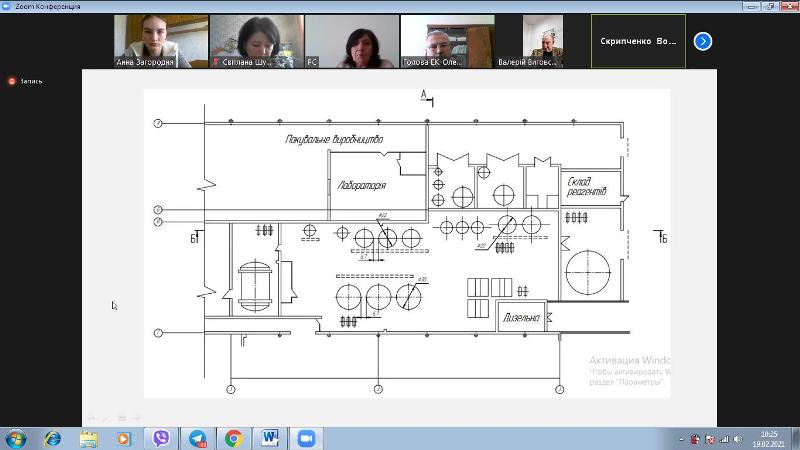
Task: Open Telegram from the taskbar
Action: click(198, 438)
